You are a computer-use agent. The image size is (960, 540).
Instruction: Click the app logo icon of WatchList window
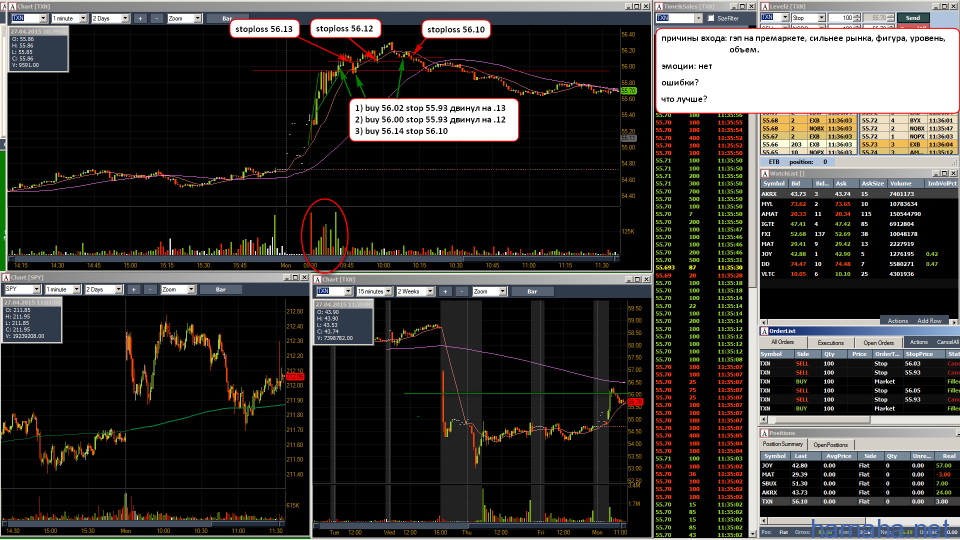coord(765,173)
